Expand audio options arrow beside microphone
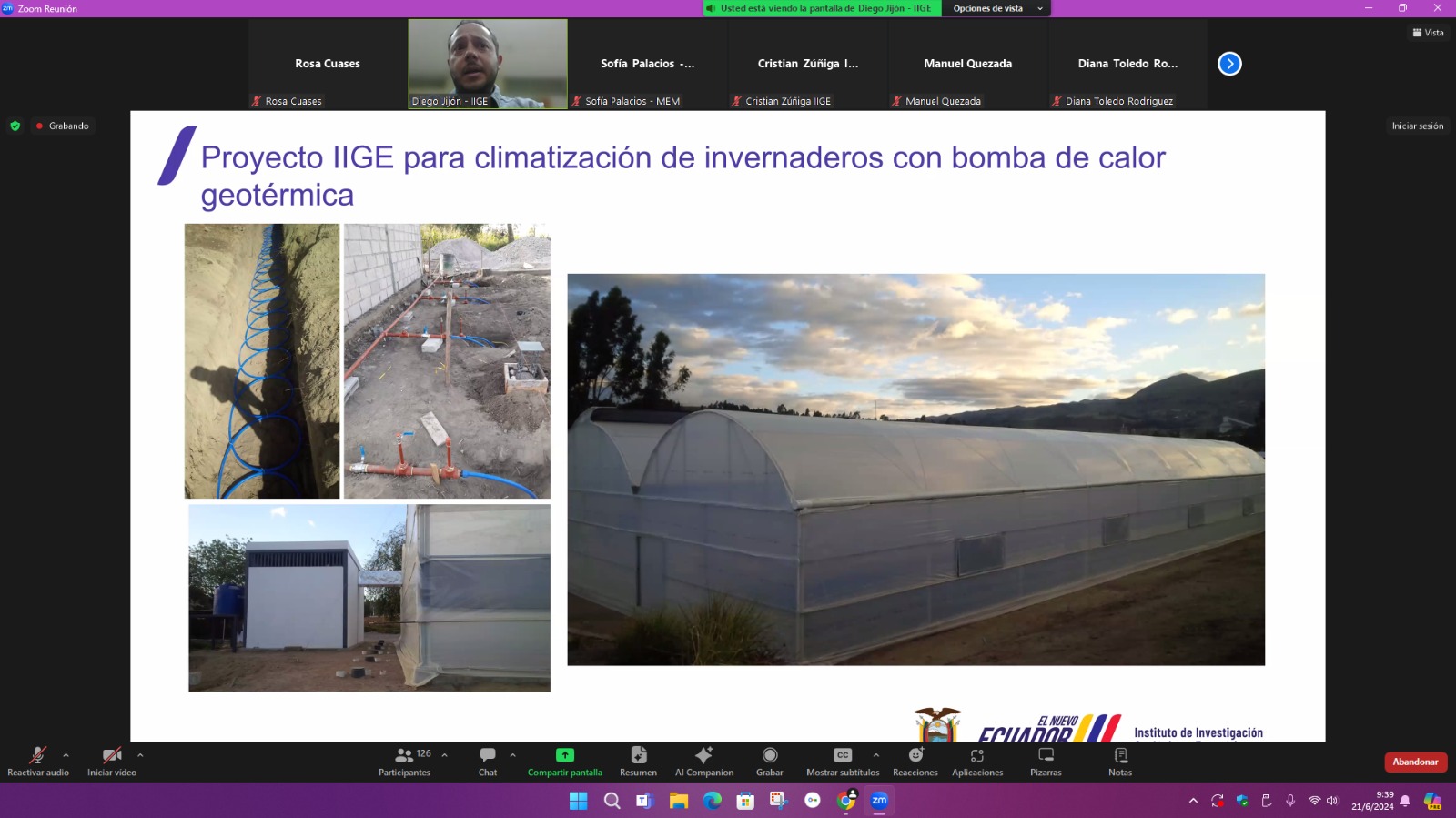Screen dimensions: 1456x818 pos(66,755)
